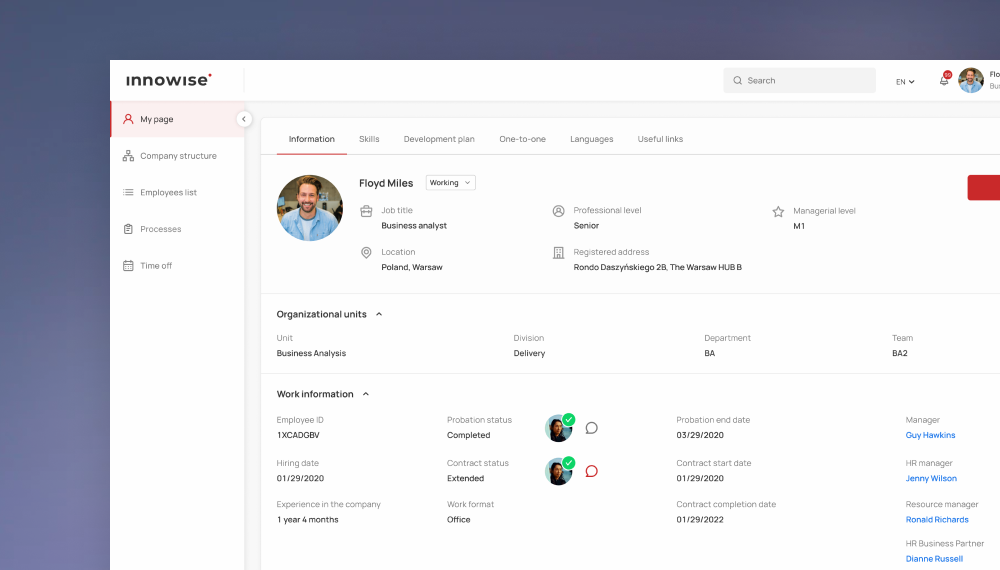Open manager Guy Hawkins link

point(930,435)
